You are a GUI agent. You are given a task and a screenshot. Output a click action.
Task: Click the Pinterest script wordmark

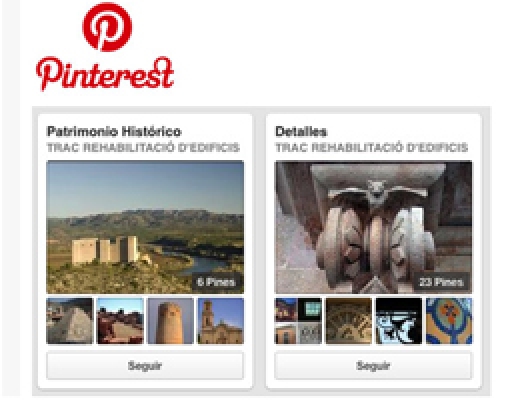(x=105, y=74)
